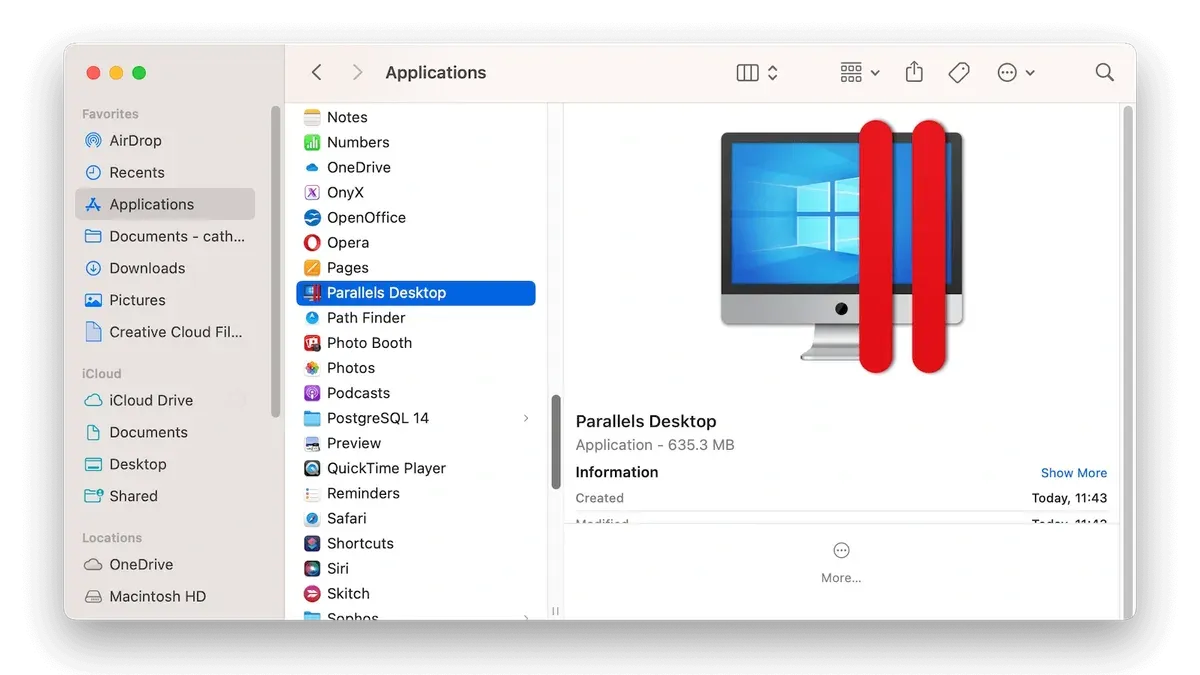
Task: Select Applications in the sidebar
Action: tap(165, 204)
